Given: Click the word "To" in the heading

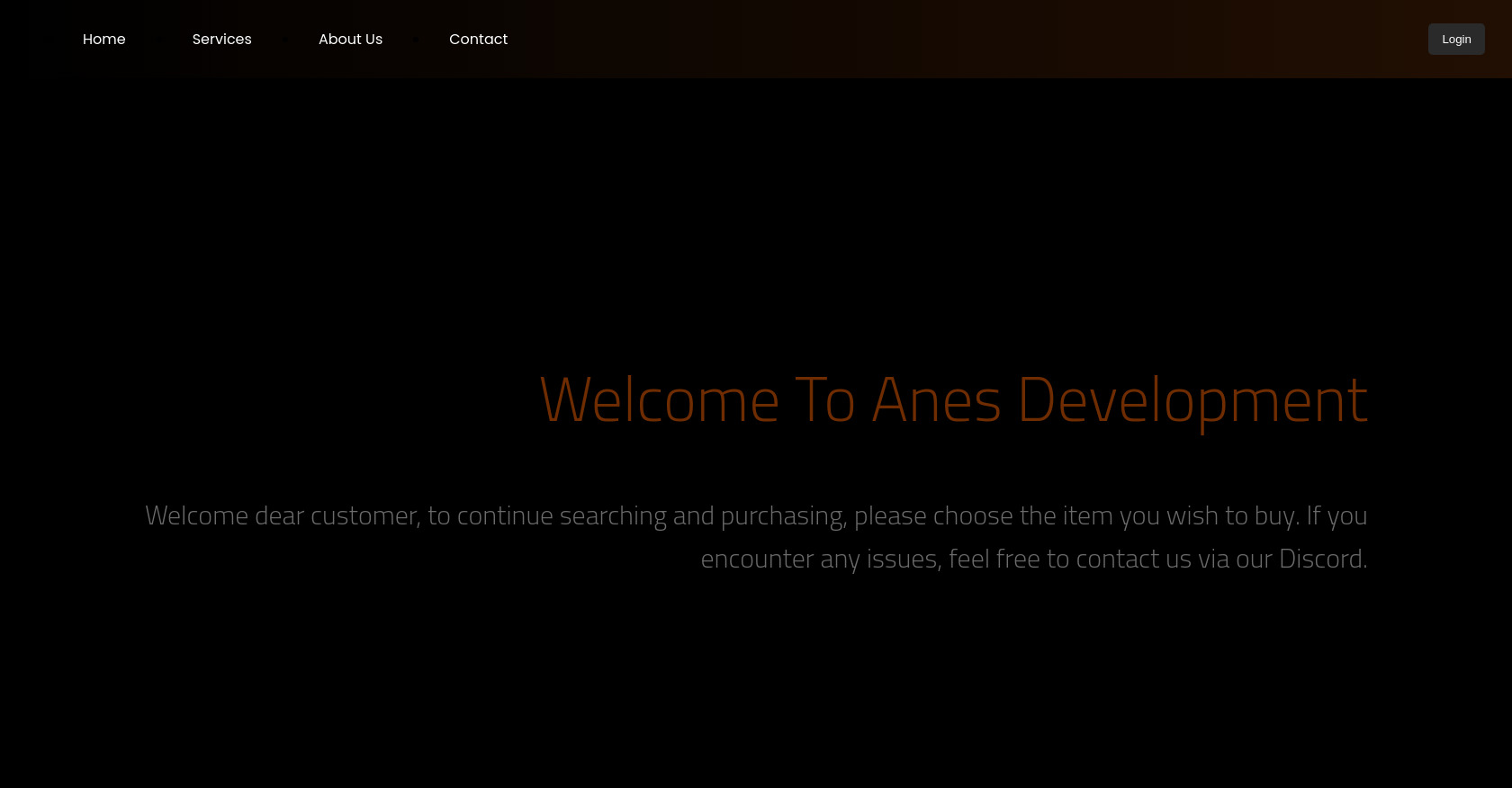Looking at the screenshot, I should point(824,400).
